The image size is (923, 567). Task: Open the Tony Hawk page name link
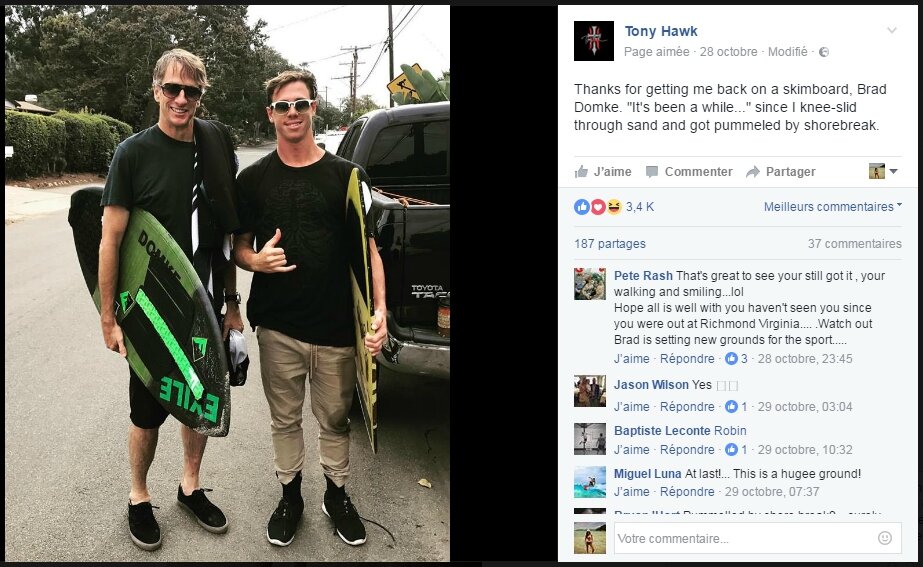[x=660, y=31]
